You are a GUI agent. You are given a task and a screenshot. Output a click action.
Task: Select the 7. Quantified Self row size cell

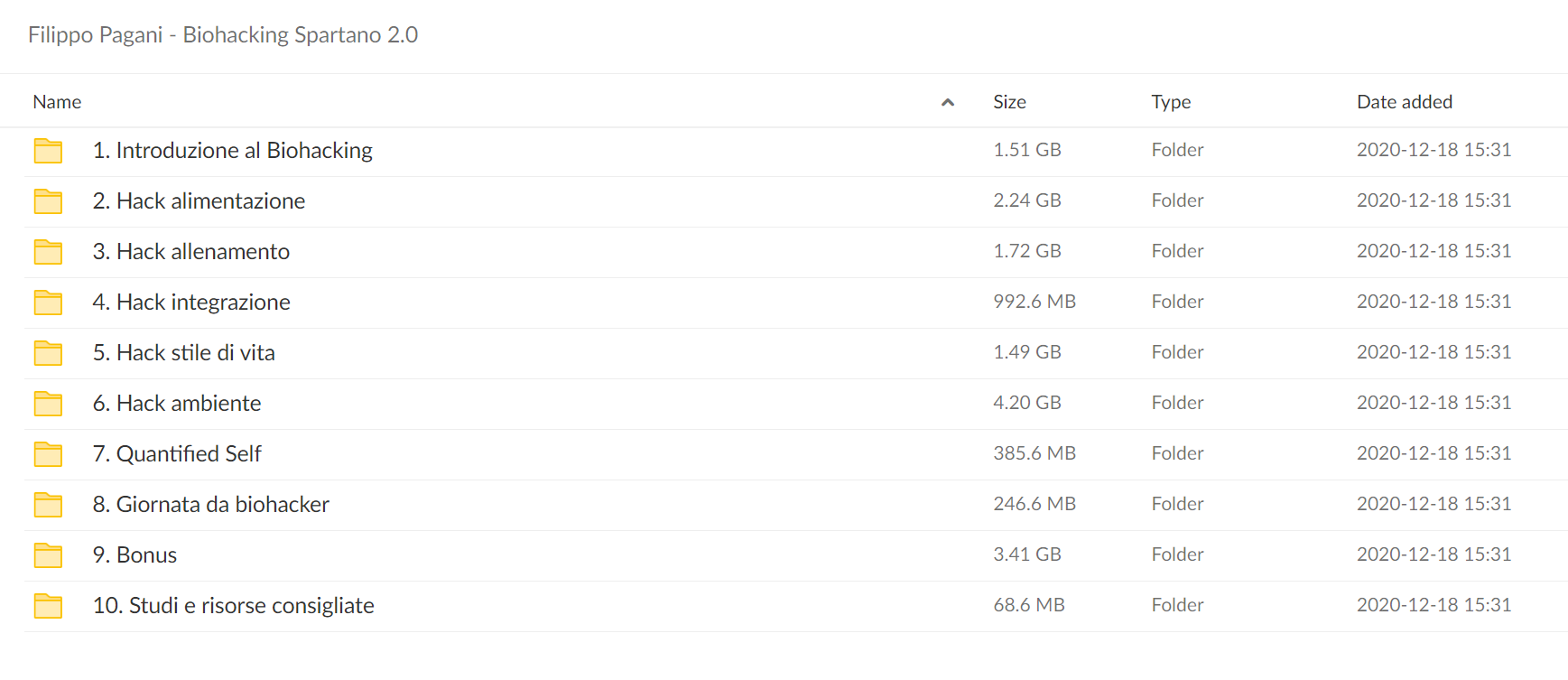(x=1035, y=453)
